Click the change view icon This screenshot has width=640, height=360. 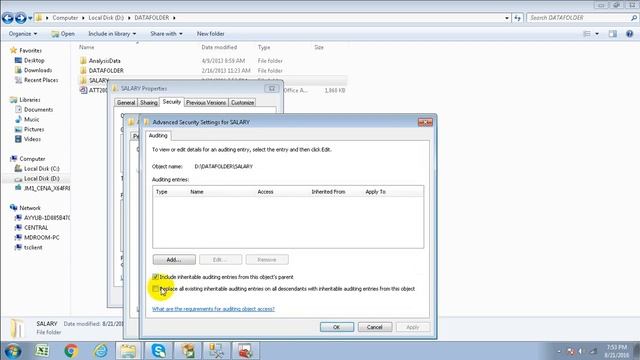coord(587,34)
